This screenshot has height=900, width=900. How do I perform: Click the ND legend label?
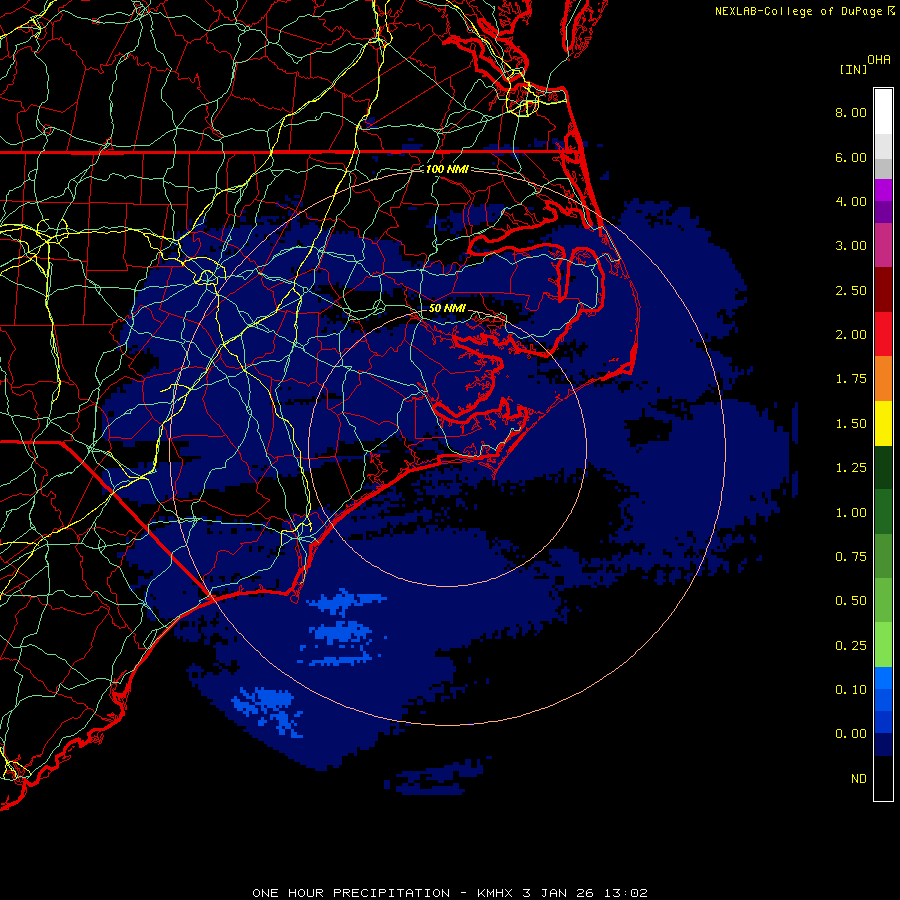pos(859,779)
